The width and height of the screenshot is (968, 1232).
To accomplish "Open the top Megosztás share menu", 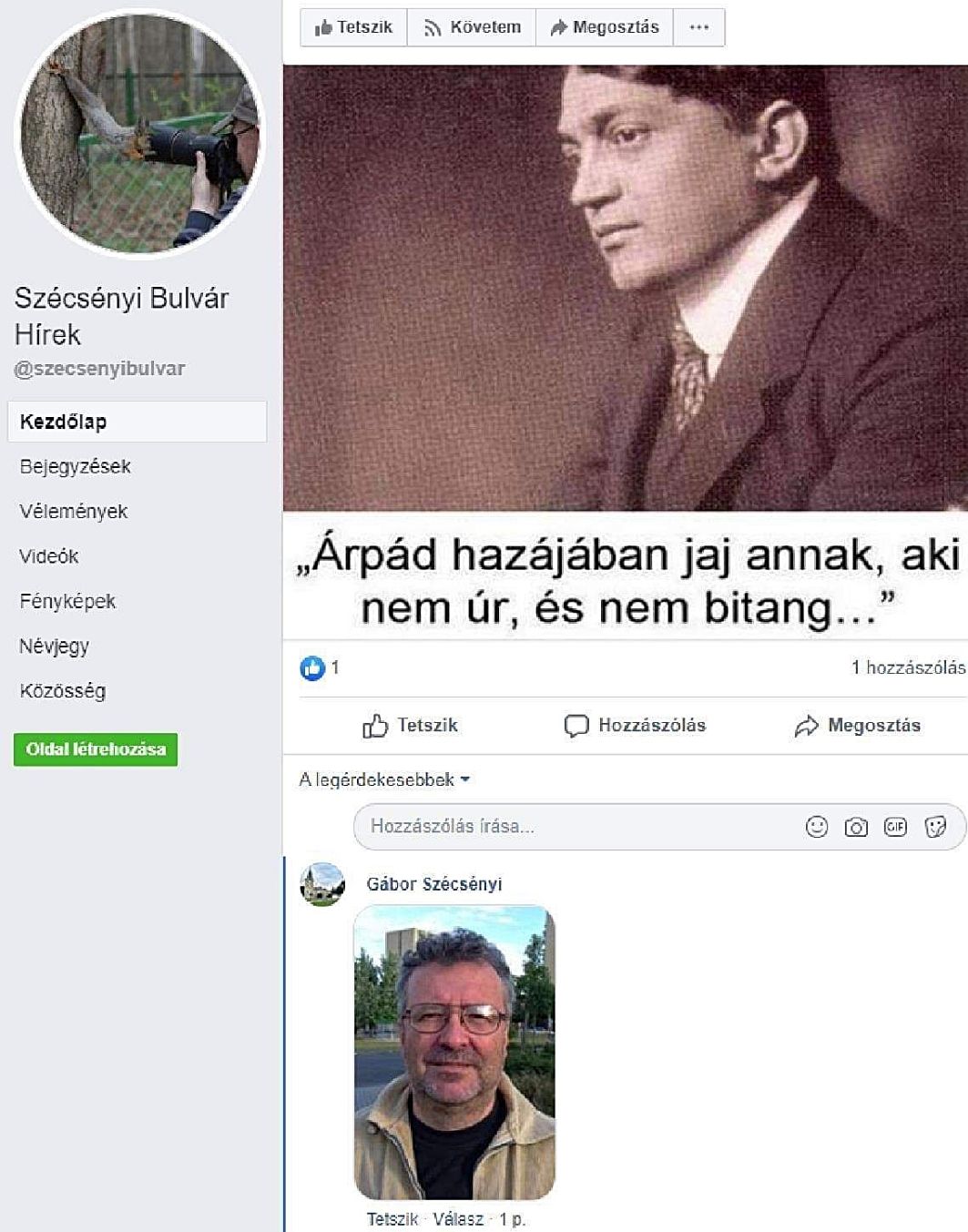I will (x=605, y=27).
